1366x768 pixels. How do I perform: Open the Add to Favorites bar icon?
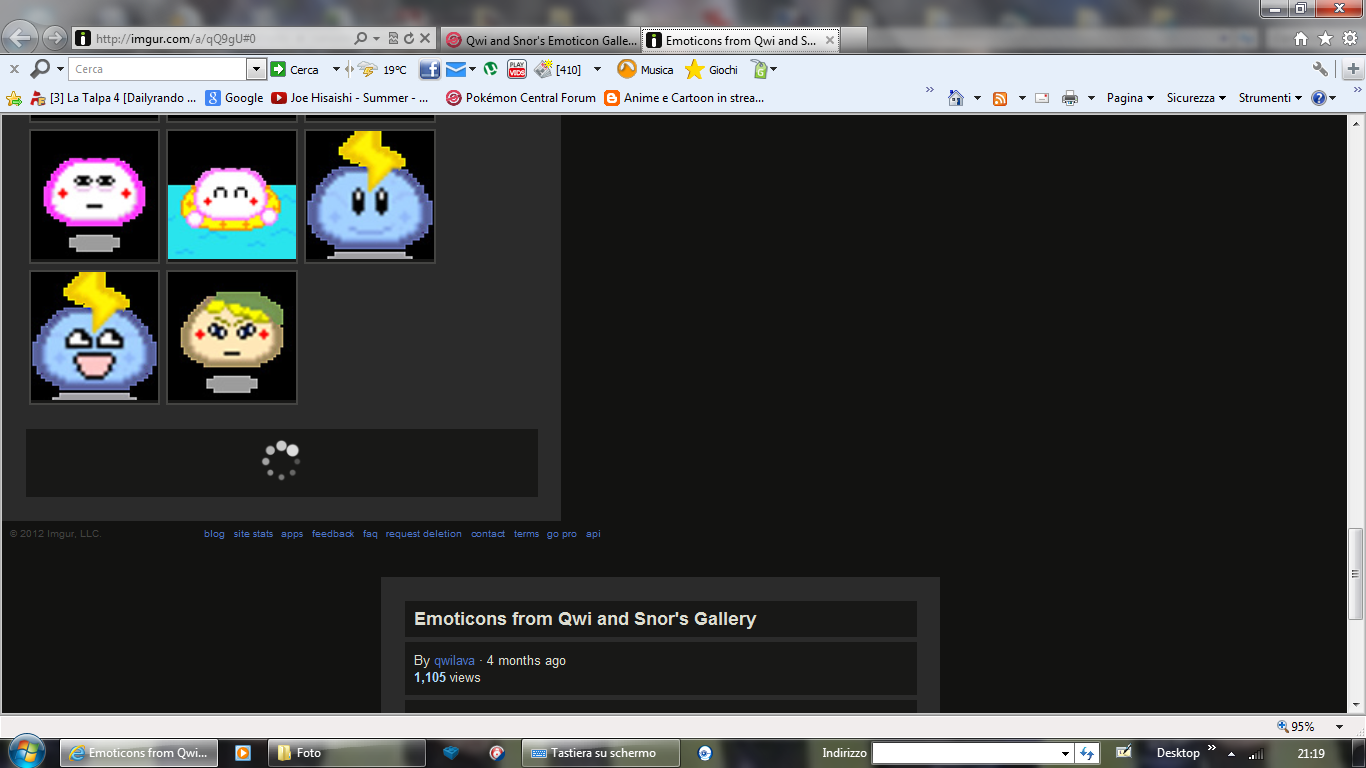tap(14, 98)
